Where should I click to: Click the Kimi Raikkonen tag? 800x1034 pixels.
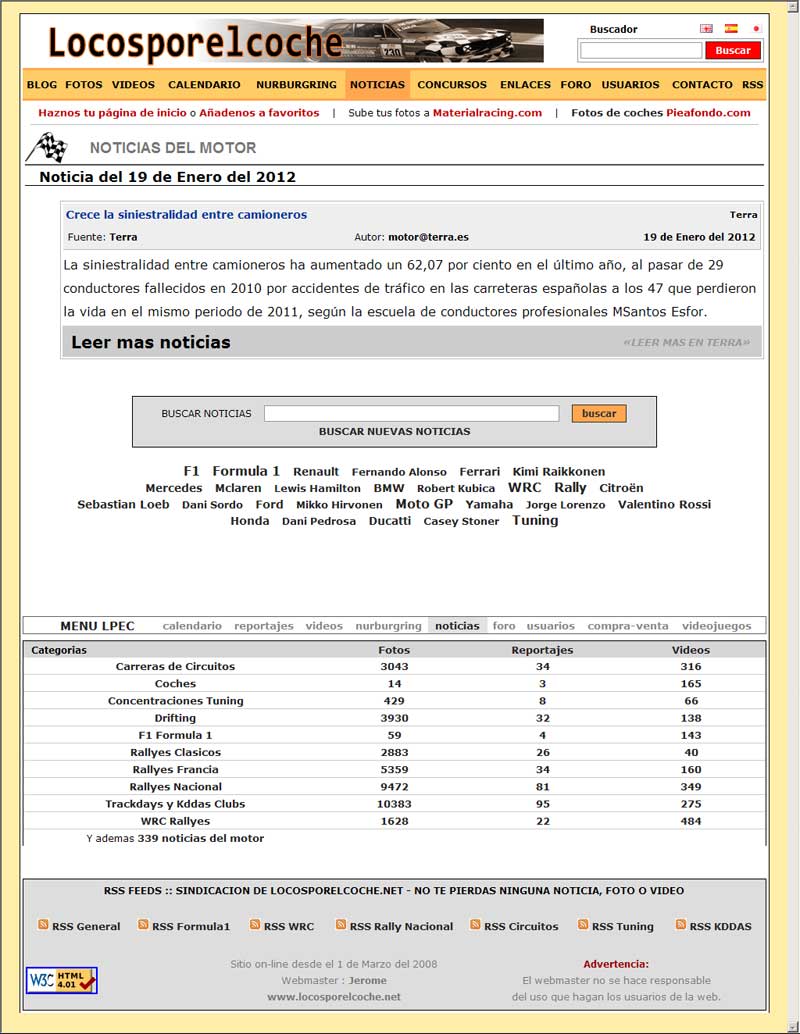pyautogui.click(x=559, y=471)
